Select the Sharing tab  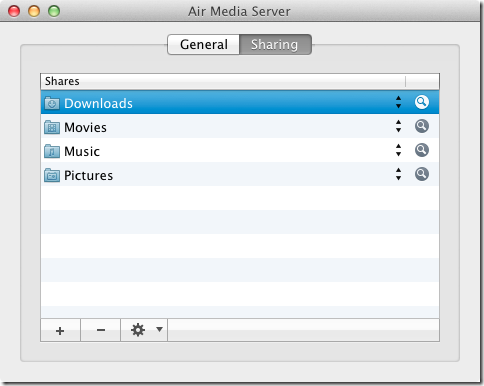275,44
